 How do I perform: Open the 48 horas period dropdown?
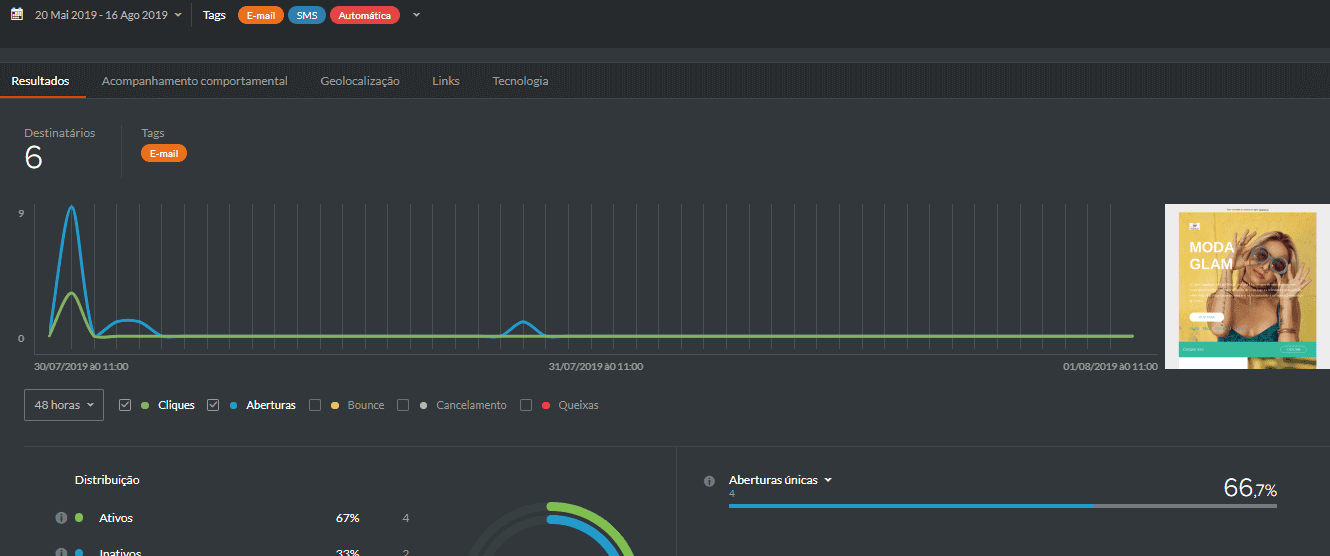[x=64, y=405]
